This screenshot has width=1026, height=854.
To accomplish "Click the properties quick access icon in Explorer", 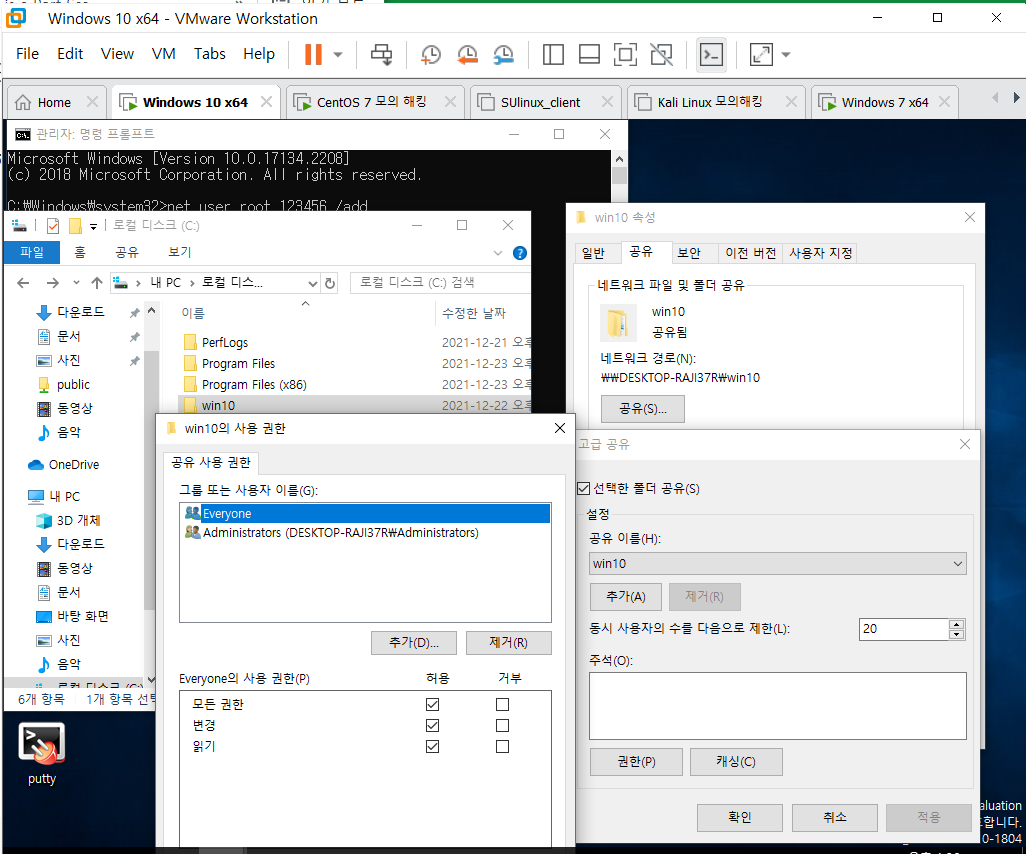I will click(53, 226).
